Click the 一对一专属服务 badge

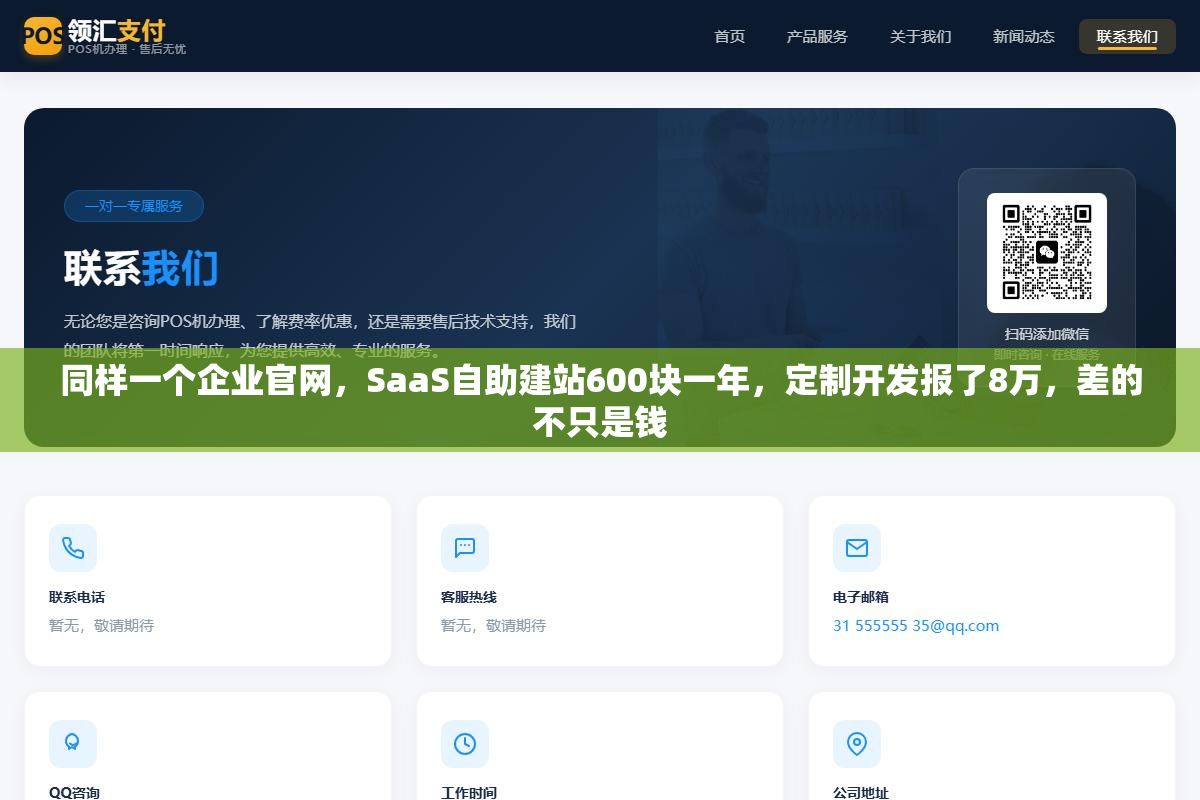pos(134,206)
